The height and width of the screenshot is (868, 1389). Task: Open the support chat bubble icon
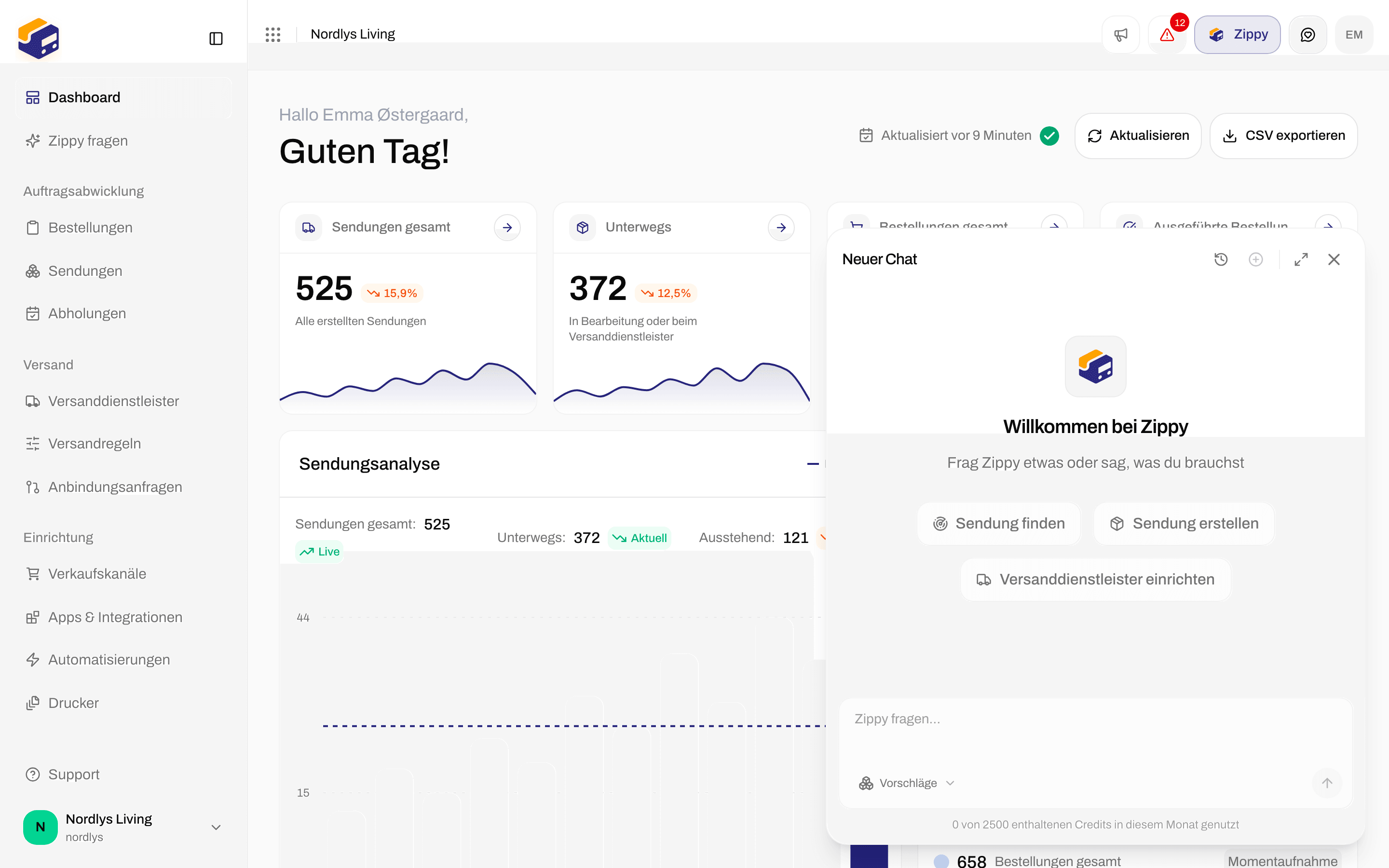coord(1307,34)
